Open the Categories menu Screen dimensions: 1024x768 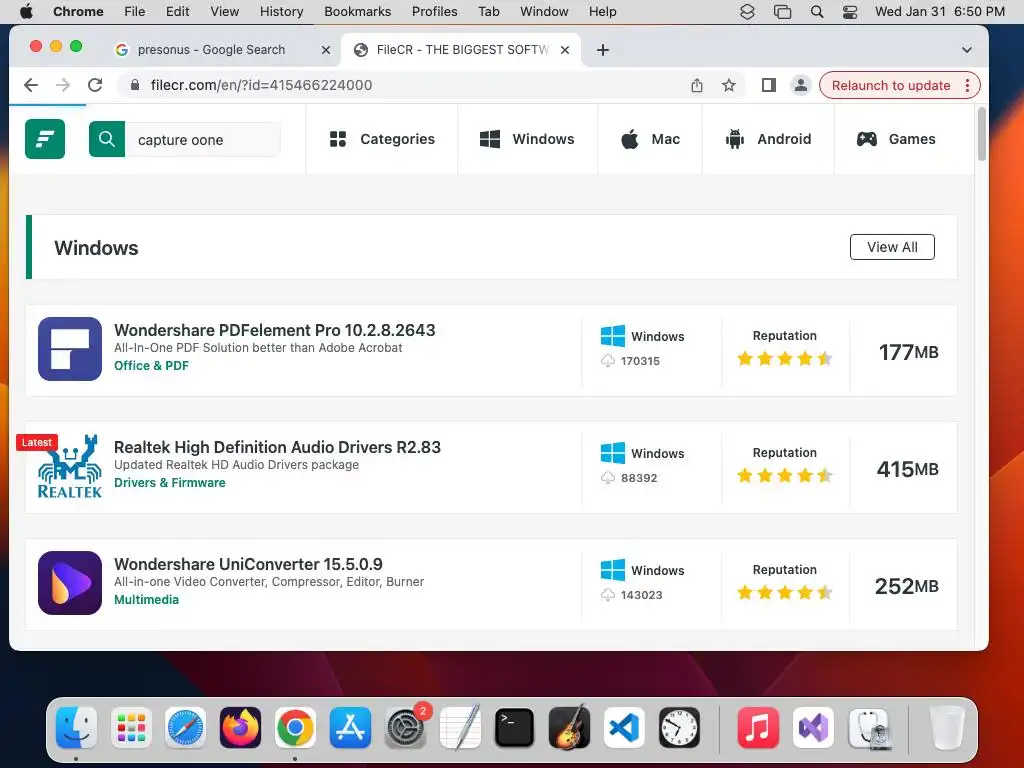382,139
